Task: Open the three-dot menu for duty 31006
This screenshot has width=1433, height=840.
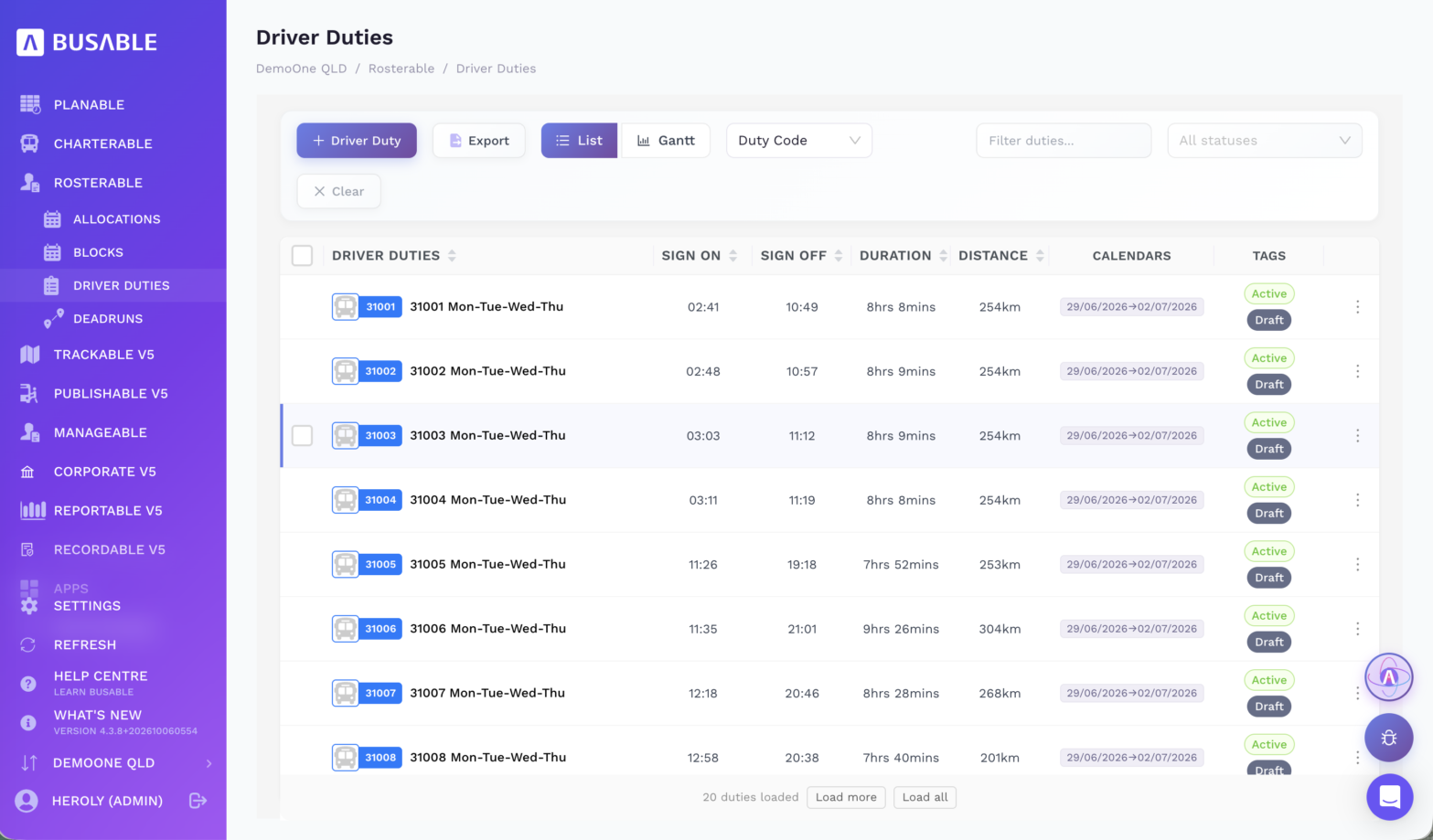Action: pyautogui.click(x=1357, y=629)
